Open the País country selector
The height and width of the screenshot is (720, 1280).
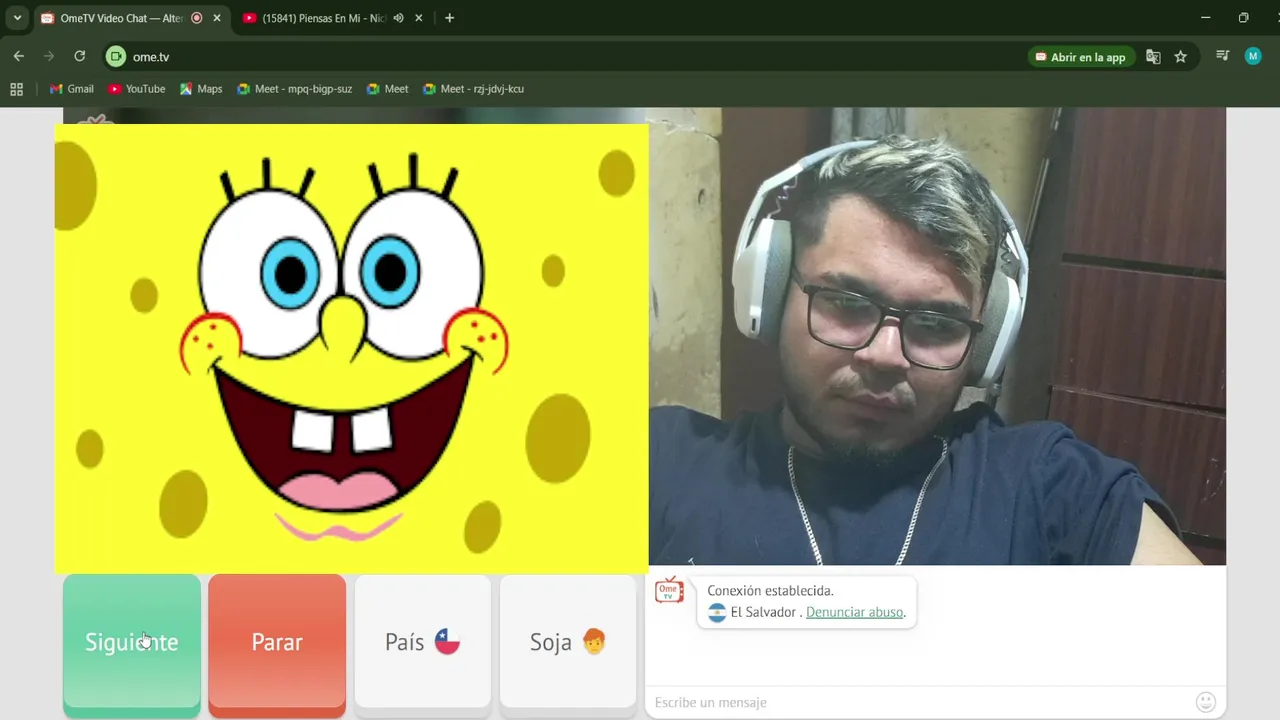[423, 642]
